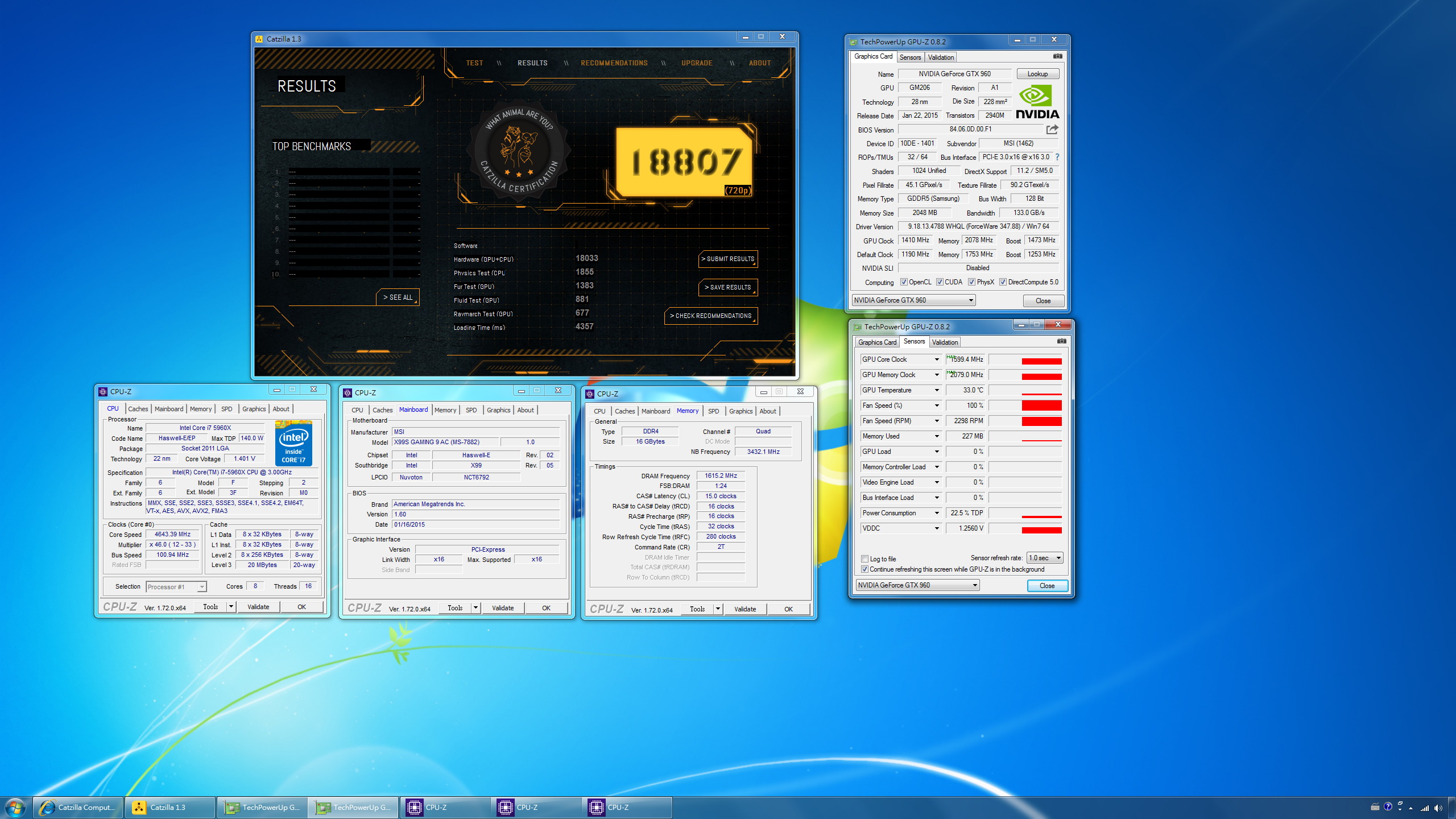Toggle the DirectCompute 5.0 checkbox
Viewport: 1456px width, 819px height.
(x=1003, y=282)
